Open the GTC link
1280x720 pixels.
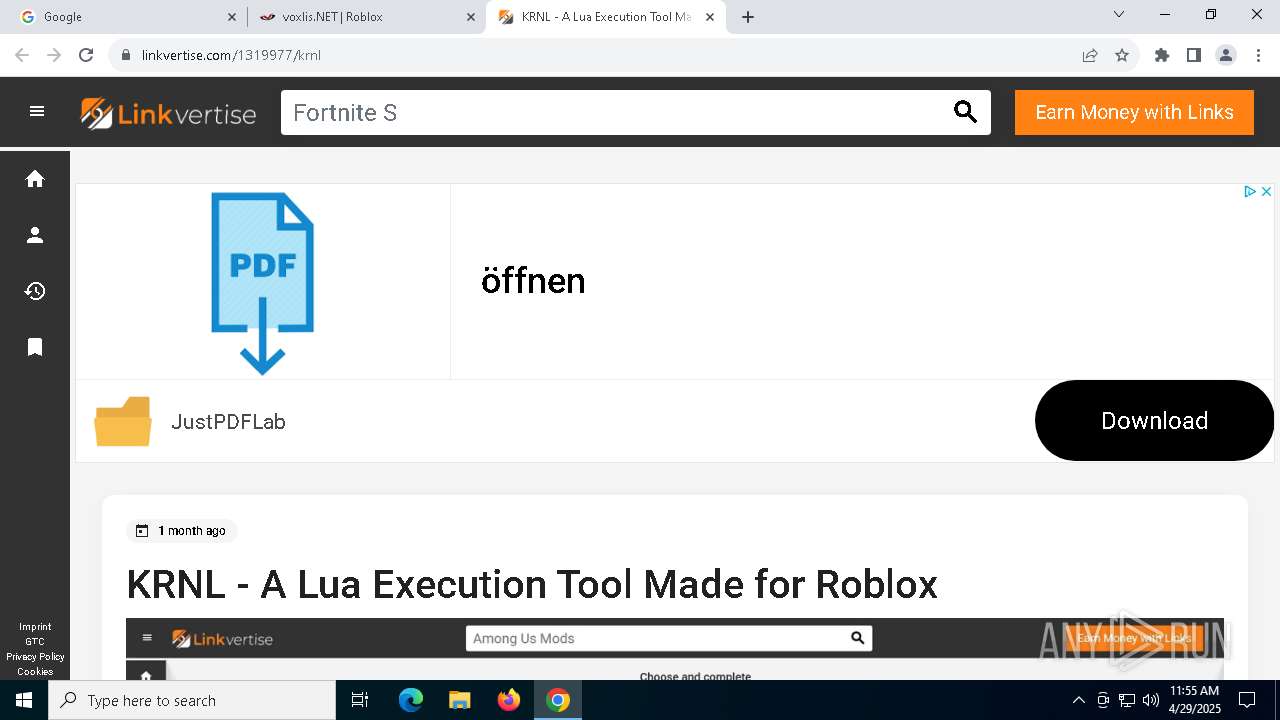point(35,642)
